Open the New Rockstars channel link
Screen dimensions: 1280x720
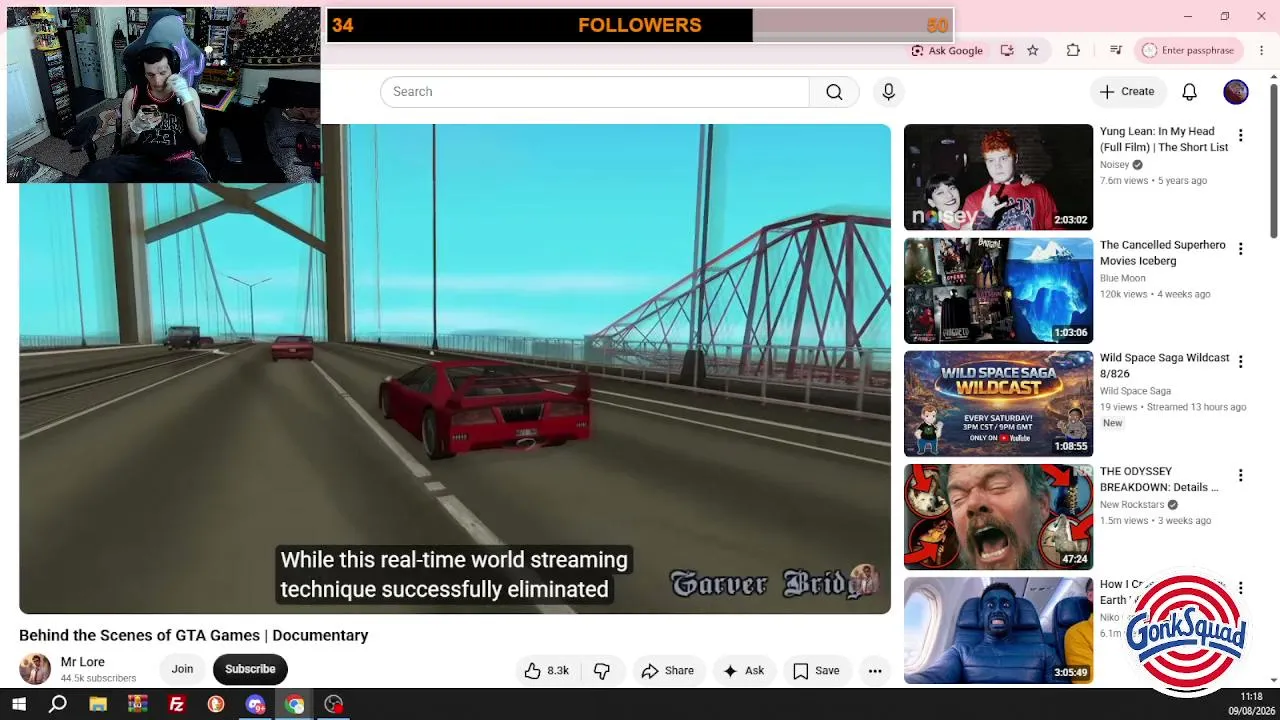click(x=1132, y=505)
